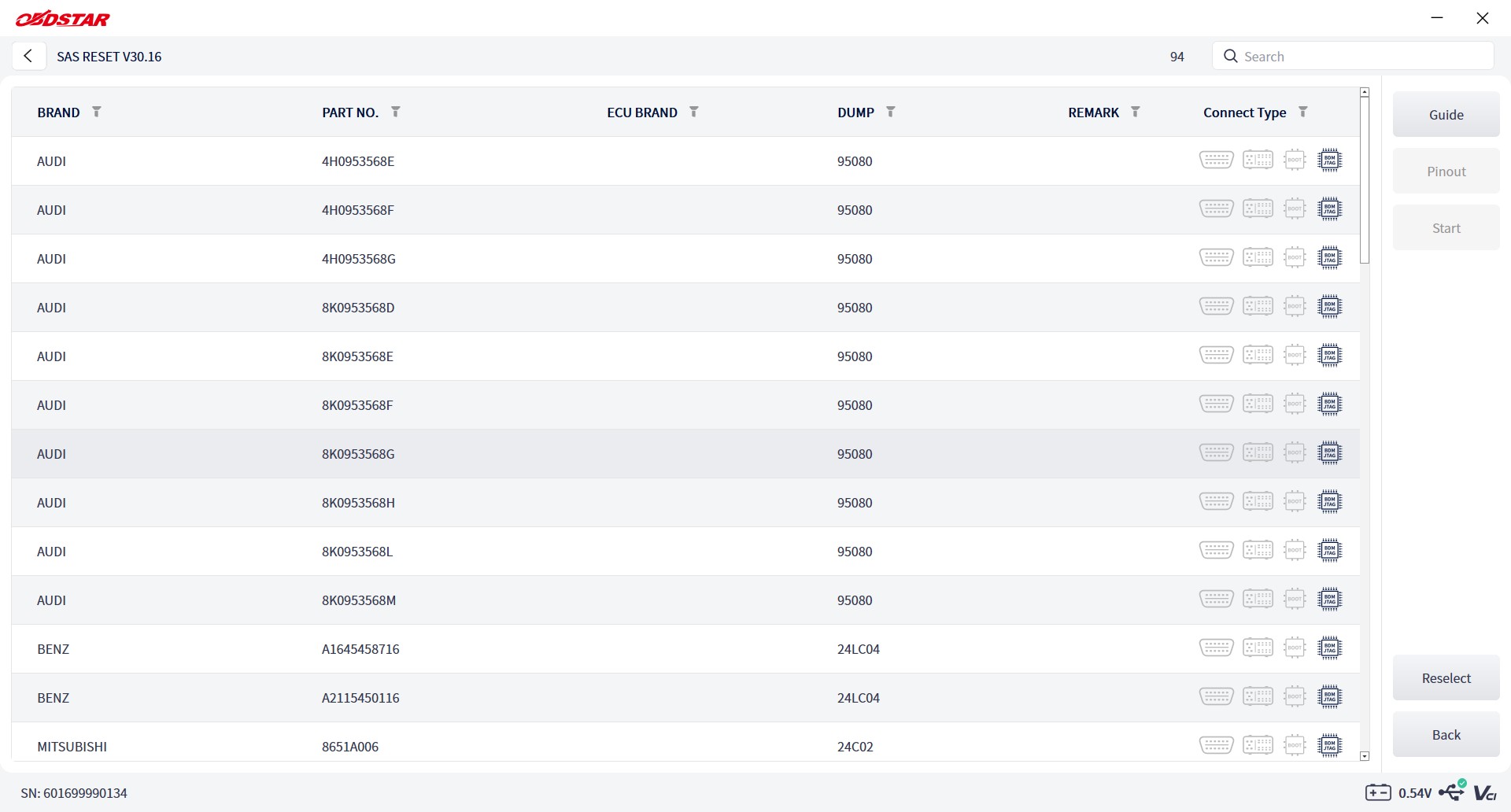Click the table scrollbar down arrow
1511x812 pixels.
click(1365, 756)
